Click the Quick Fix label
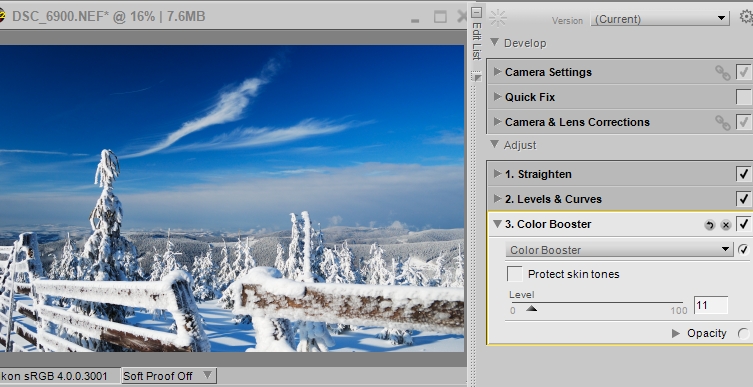This screenshot has width=753, height=387. 530,97
